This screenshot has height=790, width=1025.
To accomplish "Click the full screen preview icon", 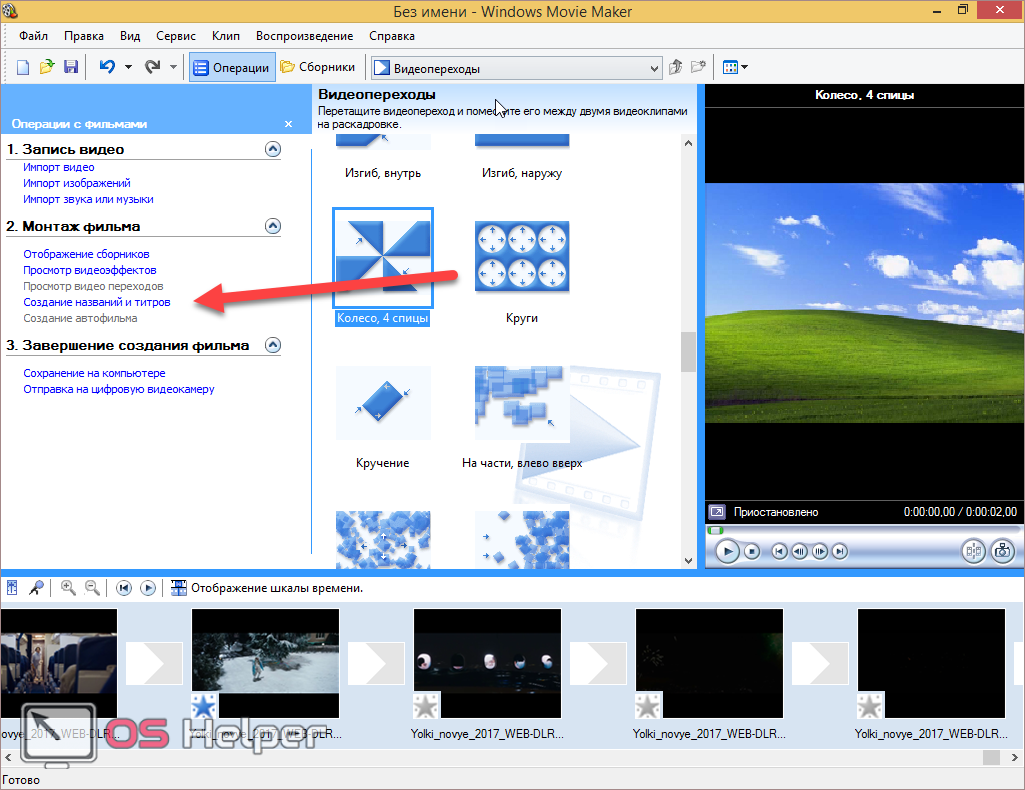I will [x=717, y=512].
